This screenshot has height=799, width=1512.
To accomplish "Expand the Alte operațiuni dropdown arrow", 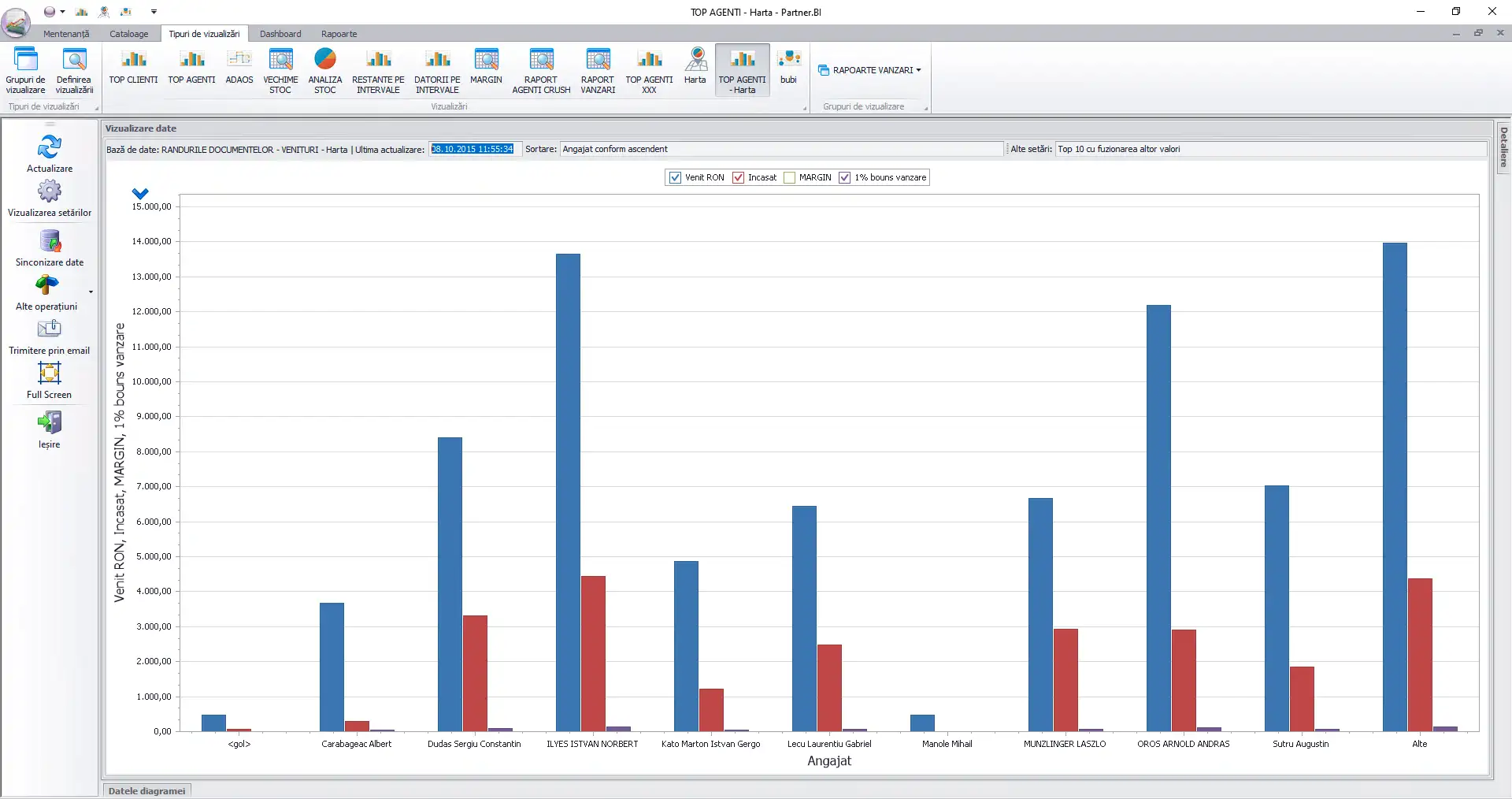I will (x=91, y=292).
